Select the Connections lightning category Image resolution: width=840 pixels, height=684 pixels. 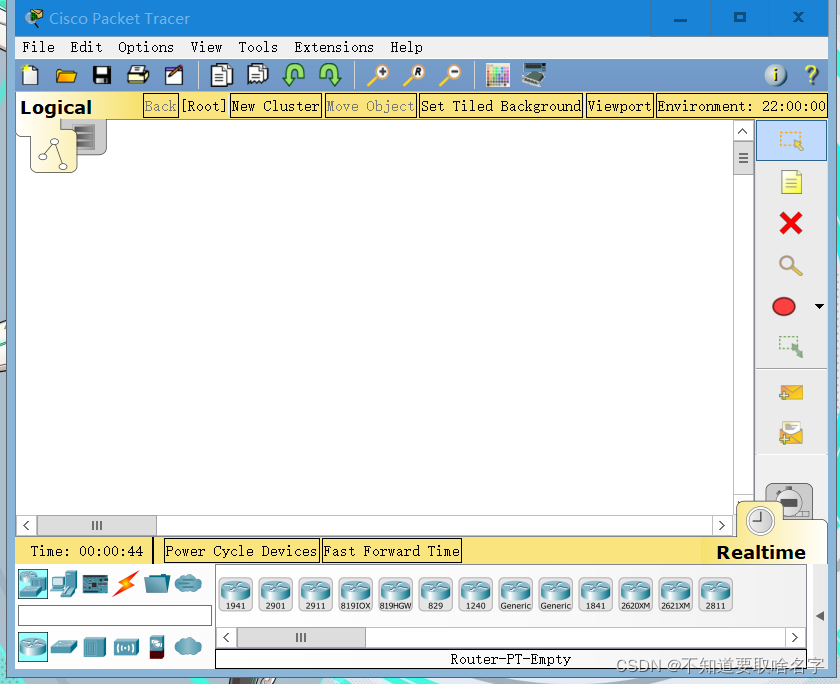(126, 583)
